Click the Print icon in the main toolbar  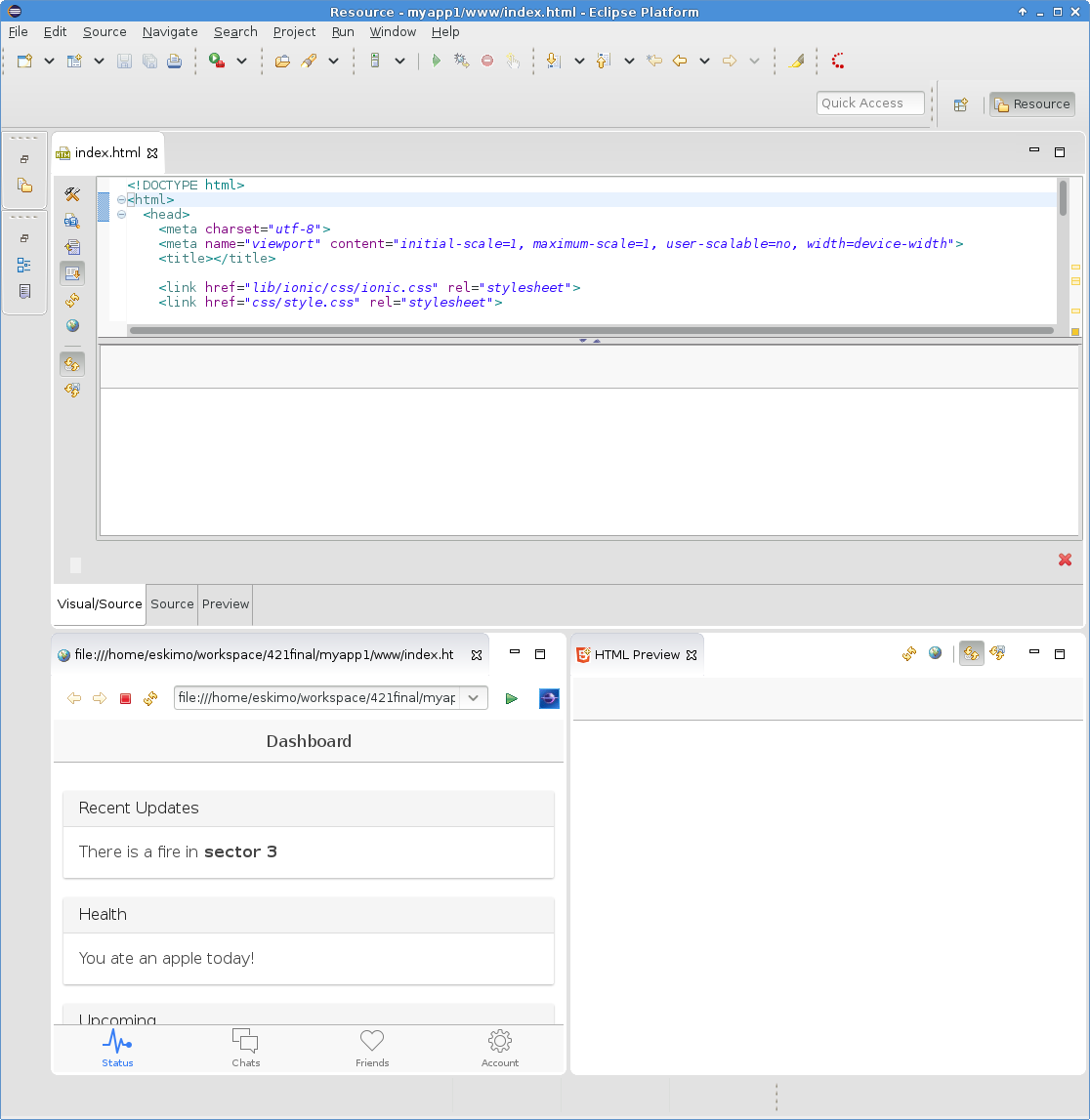tap(174, 61)
